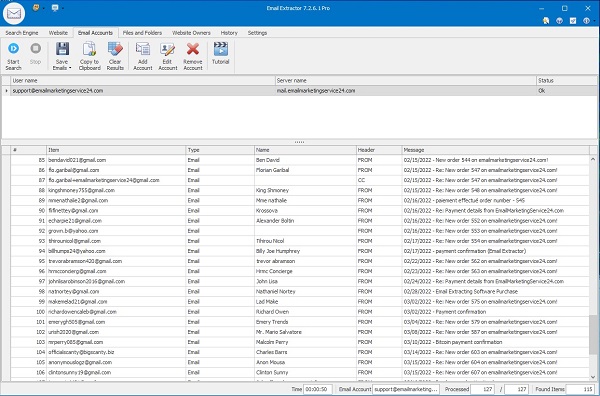Click the round globe icon left of checkmark icon
Image resolution: width=600 pixels, height=396 pixels.
pos(559,21)
